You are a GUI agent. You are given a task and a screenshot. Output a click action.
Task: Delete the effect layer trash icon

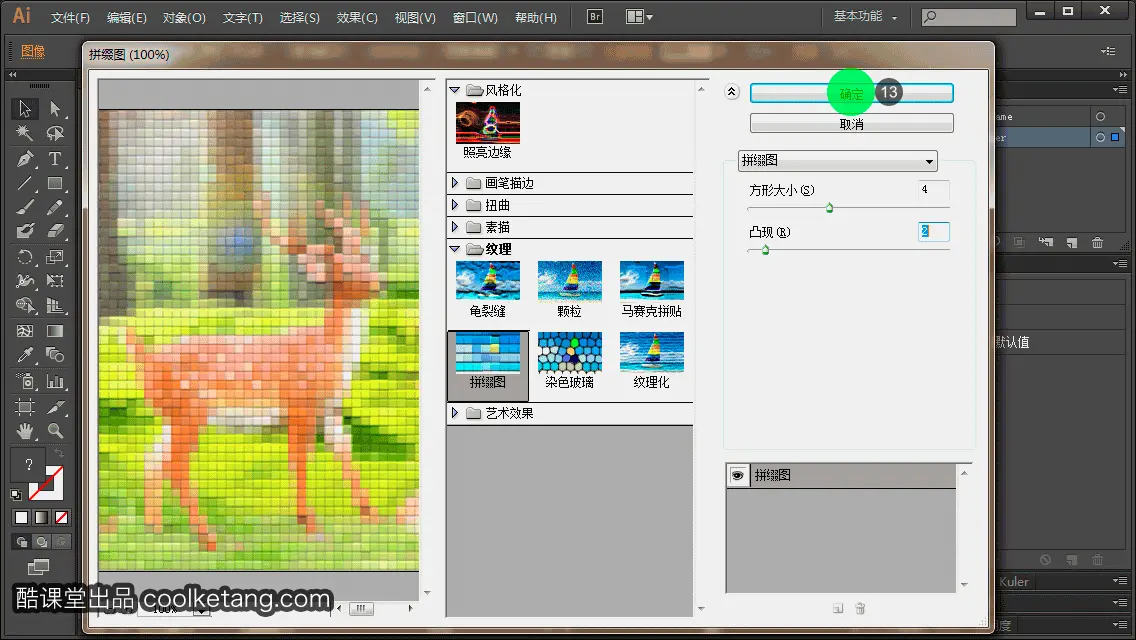(x=860, y=609)
